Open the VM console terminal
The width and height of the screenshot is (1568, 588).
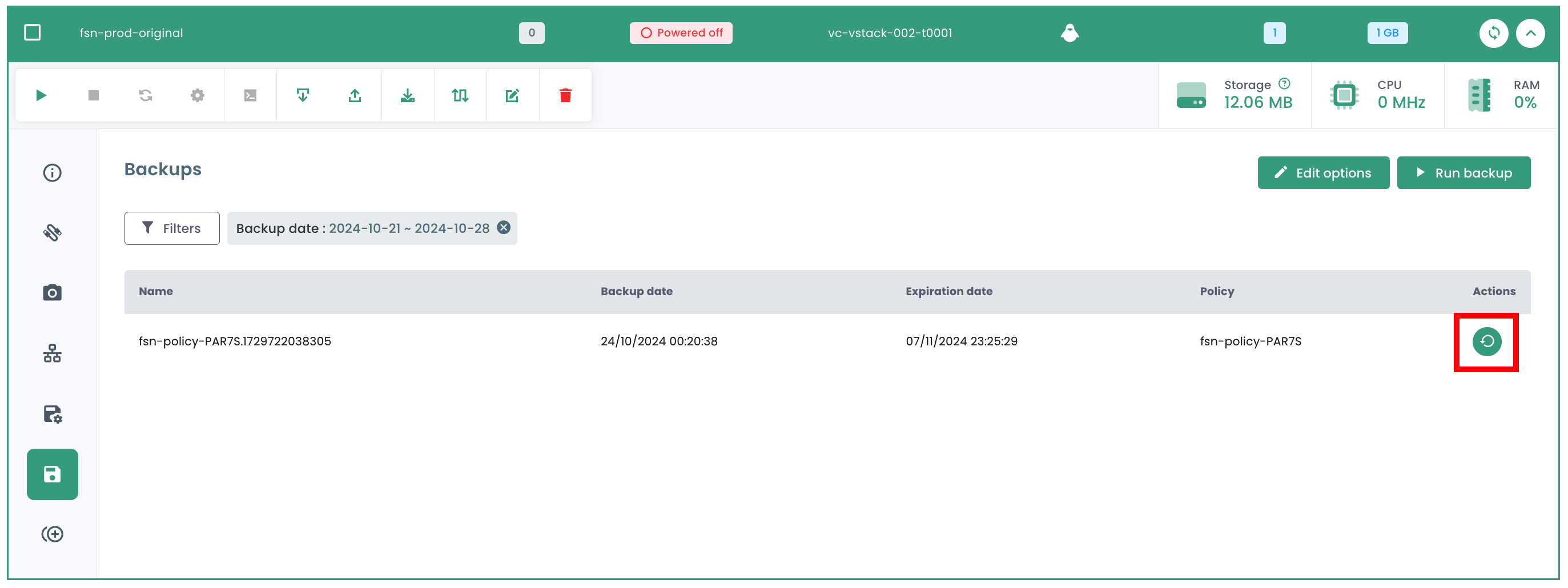250,95
